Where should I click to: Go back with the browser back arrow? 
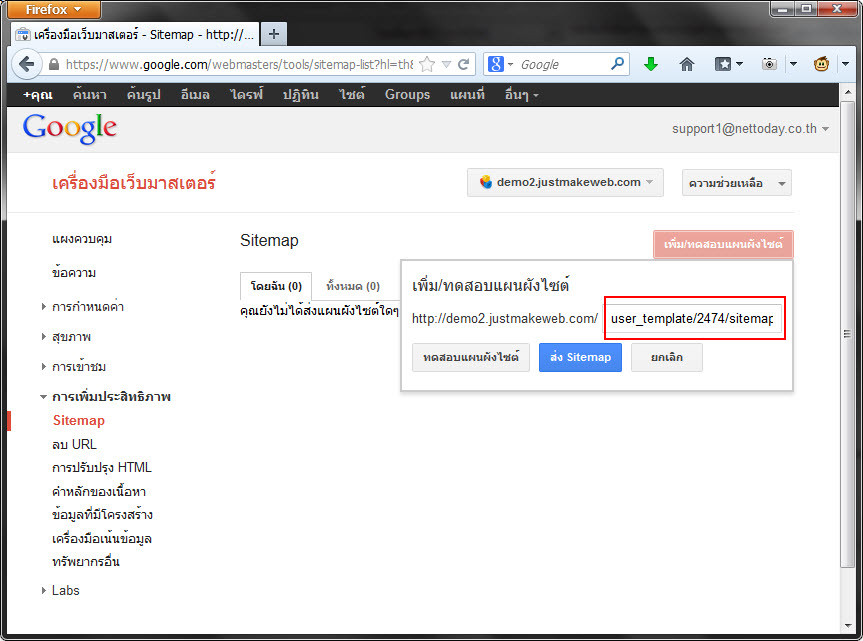[26, 64]
